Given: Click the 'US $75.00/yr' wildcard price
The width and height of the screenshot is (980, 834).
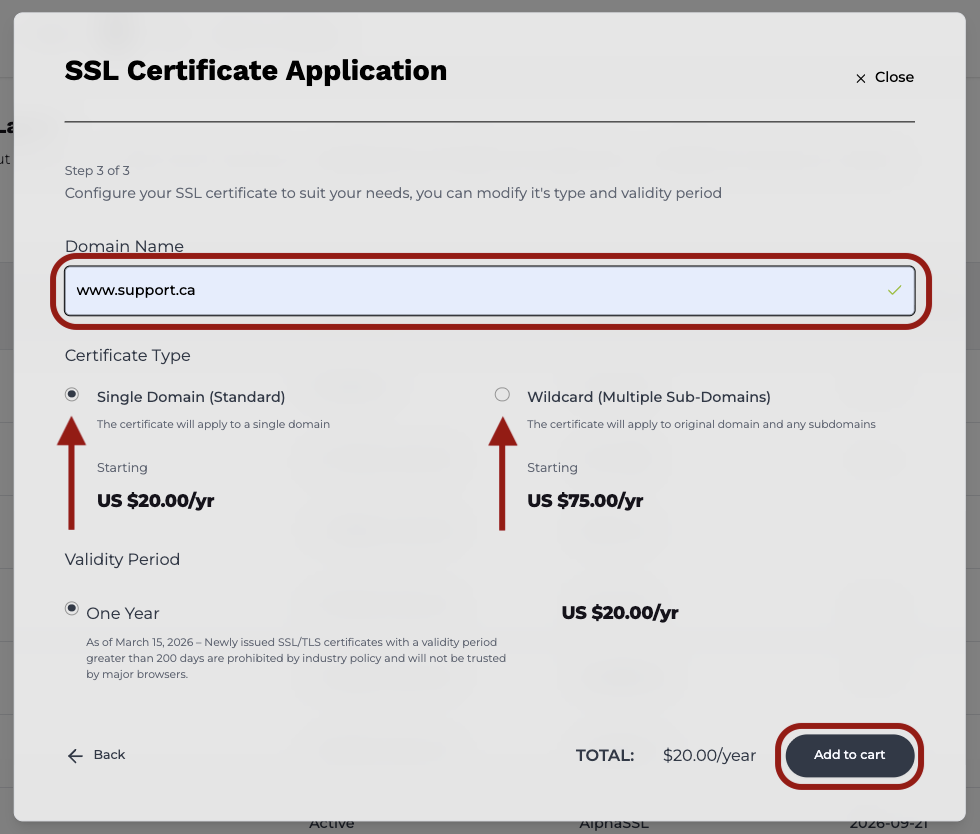Looking at the screenshot, I should coord(585,501).
